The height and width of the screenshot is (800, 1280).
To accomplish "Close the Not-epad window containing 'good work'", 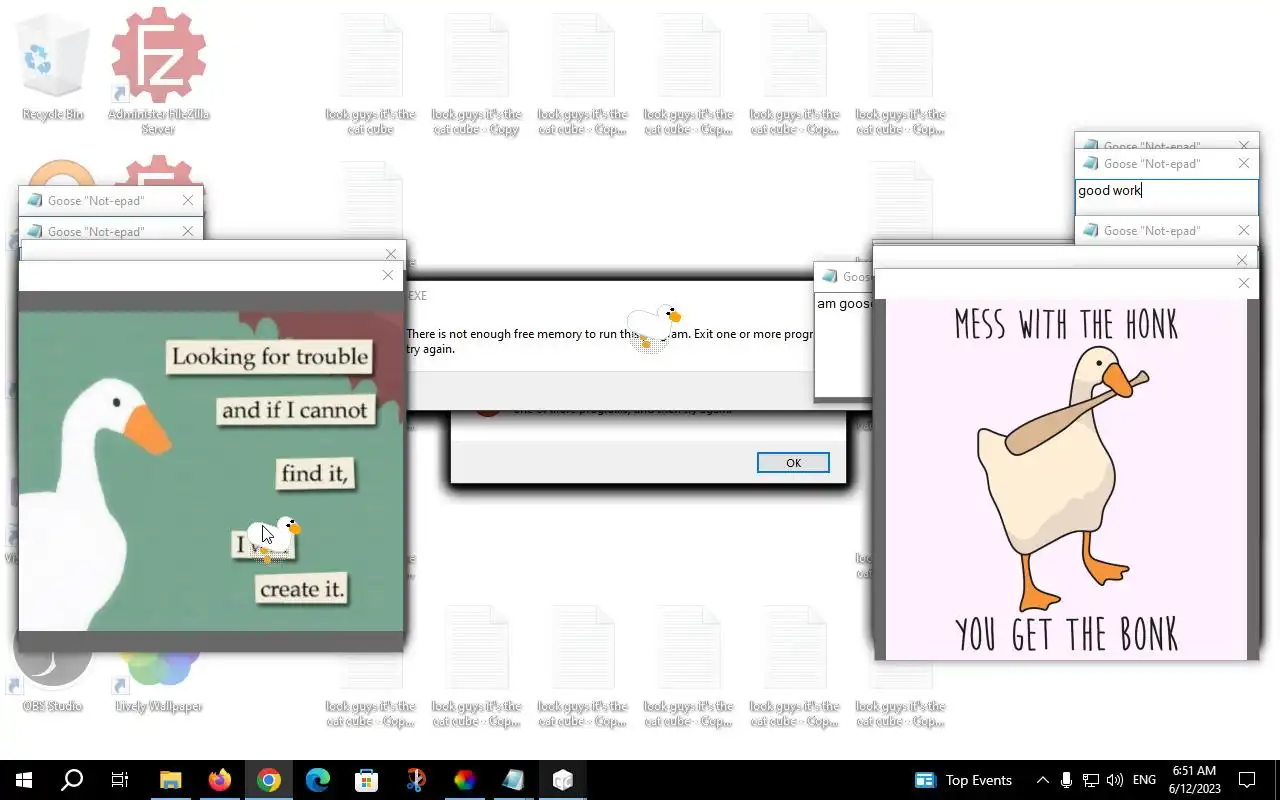I will point(1243,163).
